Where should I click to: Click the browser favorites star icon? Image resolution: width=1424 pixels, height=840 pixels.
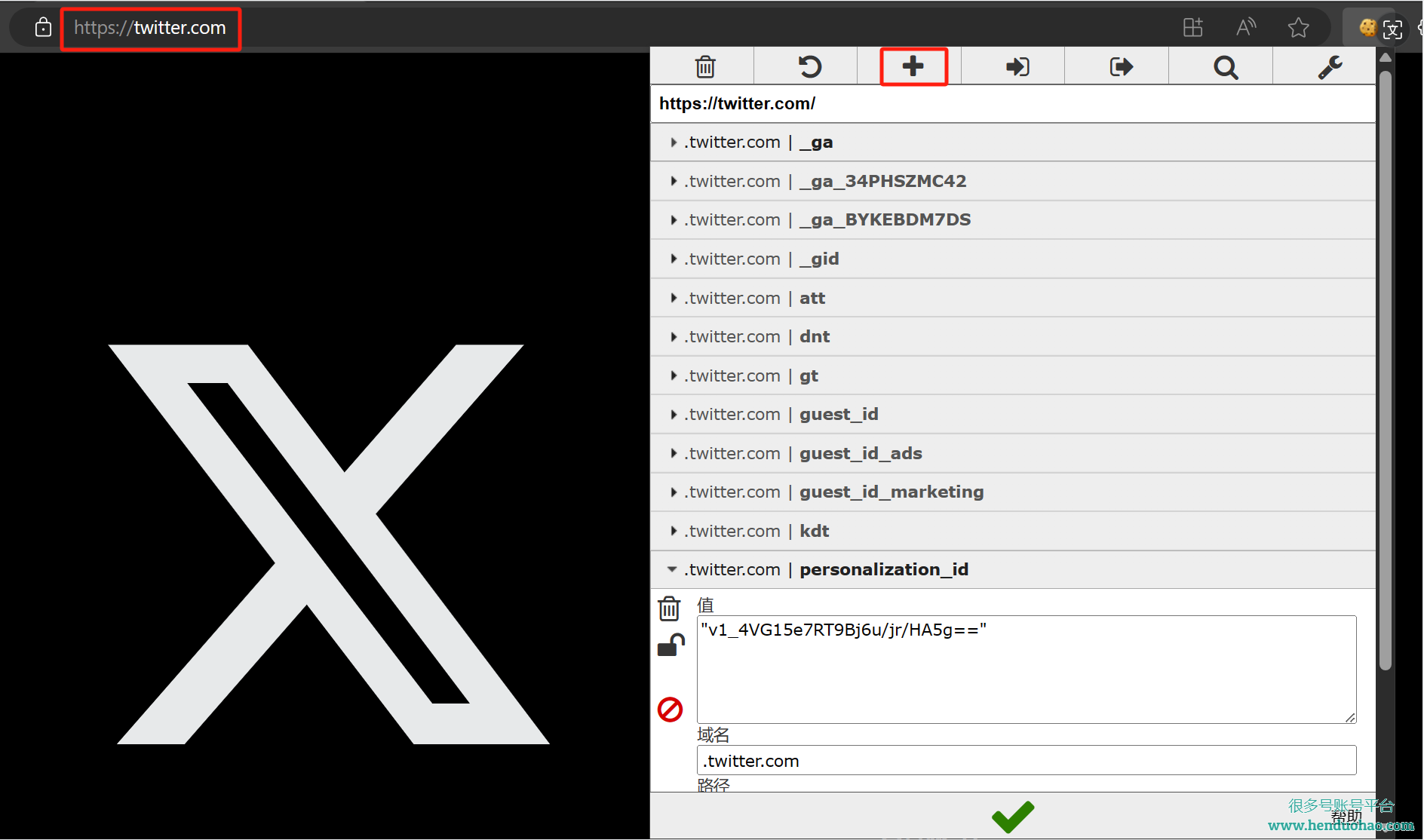[1298, 28]
